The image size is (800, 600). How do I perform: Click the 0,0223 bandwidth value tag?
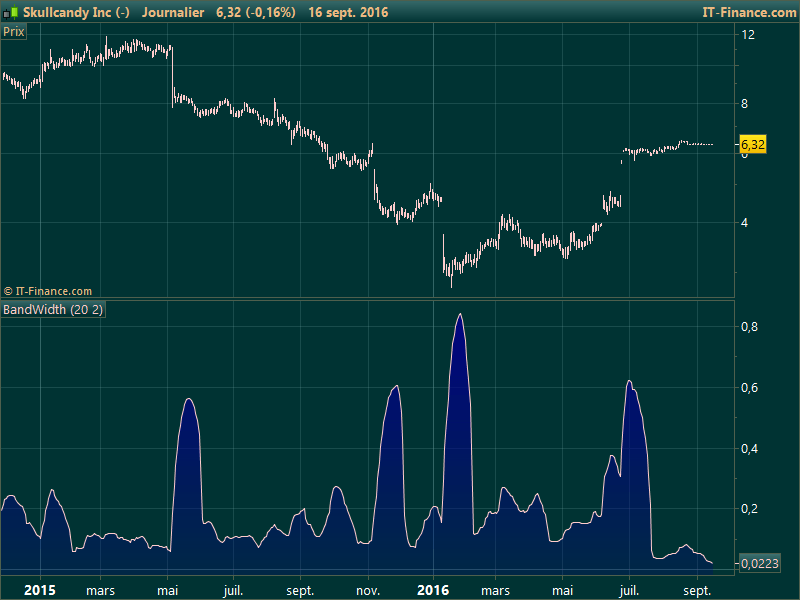click(759, 563)
